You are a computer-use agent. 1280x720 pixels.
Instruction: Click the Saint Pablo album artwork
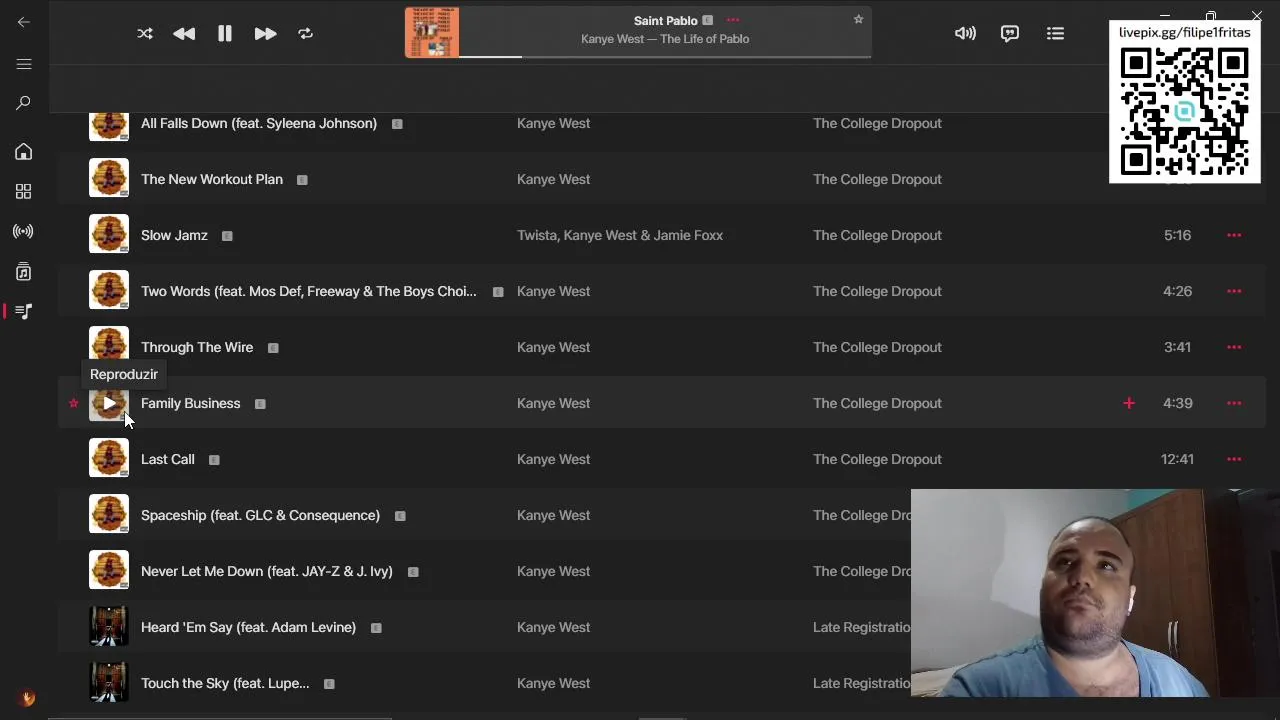(x=432, y=33)
